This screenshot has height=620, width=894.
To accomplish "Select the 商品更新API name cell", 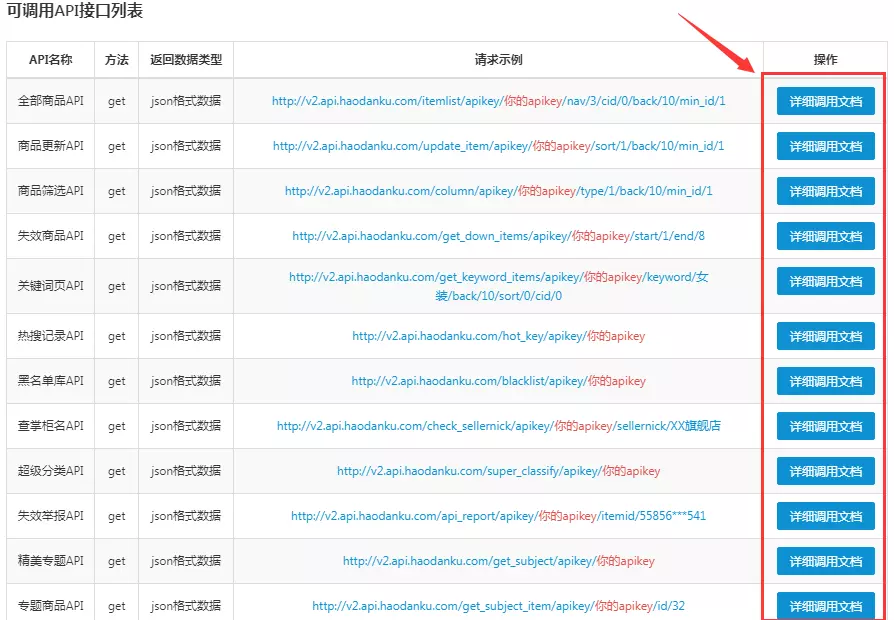I will coord(51,146).
